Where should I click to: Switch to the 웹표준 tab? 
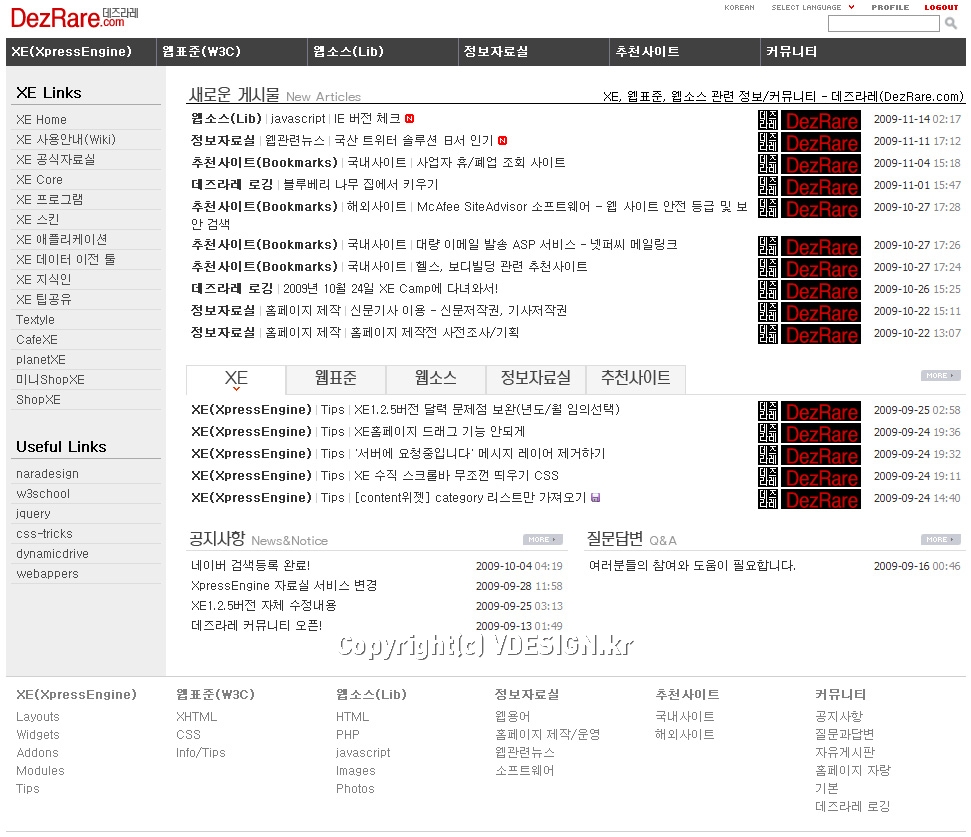tap(336, 379)
